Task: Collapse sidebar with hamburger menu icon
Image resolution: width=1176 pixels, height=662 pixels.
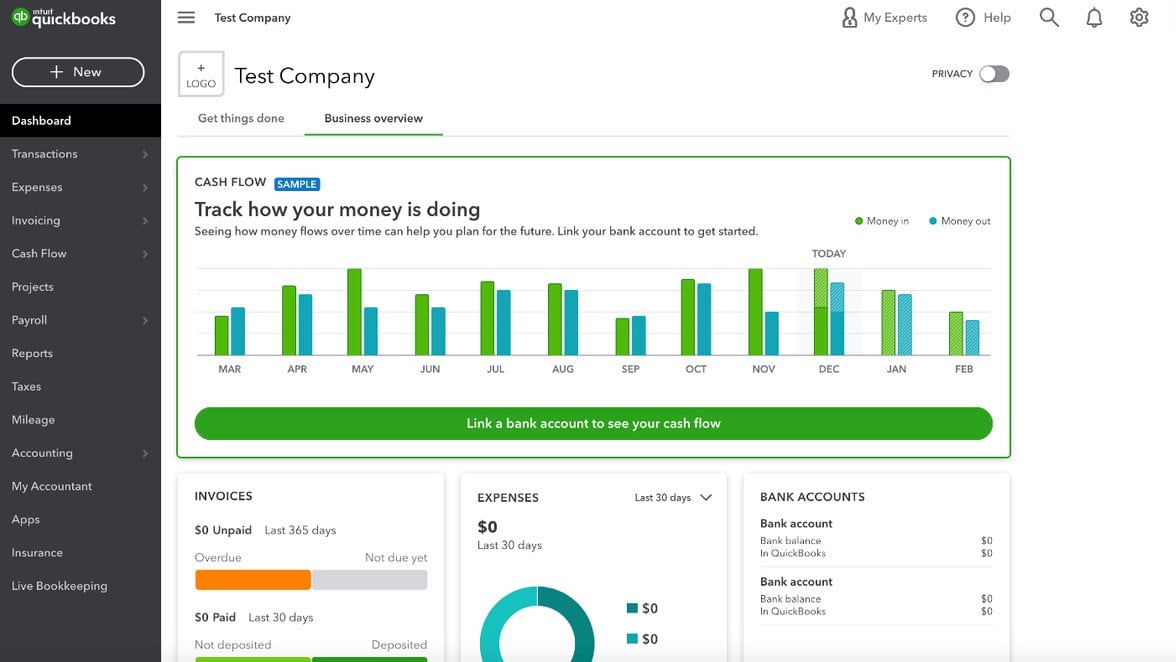Action: pyautogui.click(x=186, y=17)
